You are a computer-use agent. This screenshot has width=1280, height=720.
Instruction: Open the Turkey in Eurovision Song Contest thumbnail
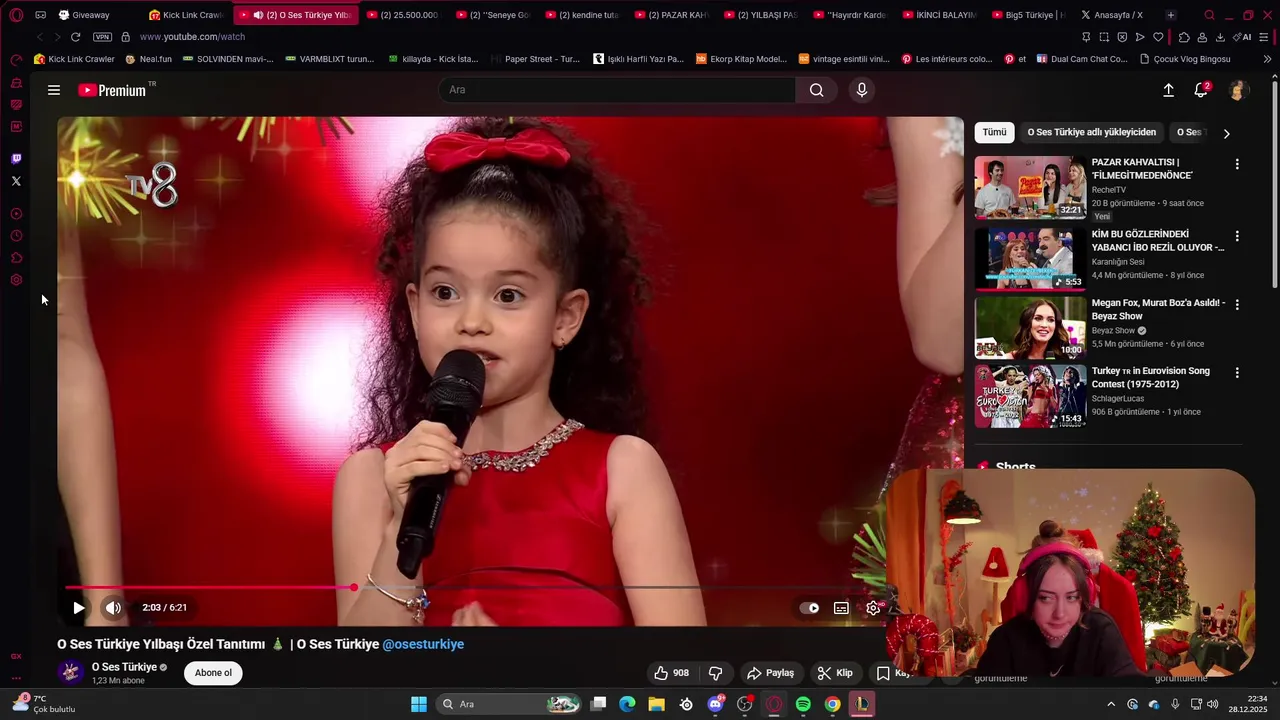point(1030,396)
